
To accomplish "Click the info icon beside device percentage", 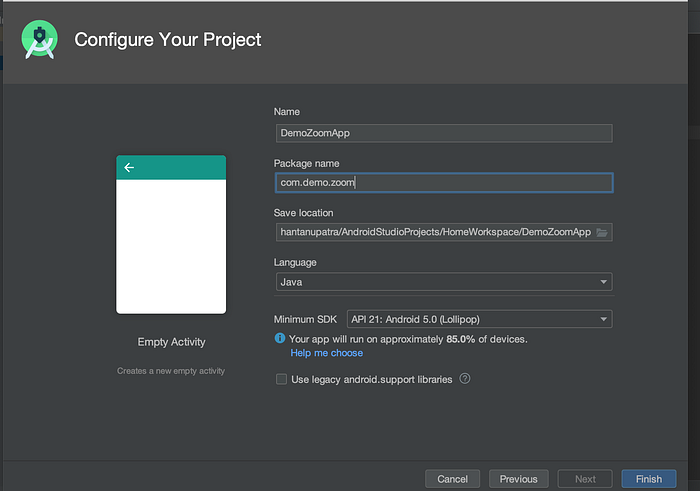I will tap(280, 339).
